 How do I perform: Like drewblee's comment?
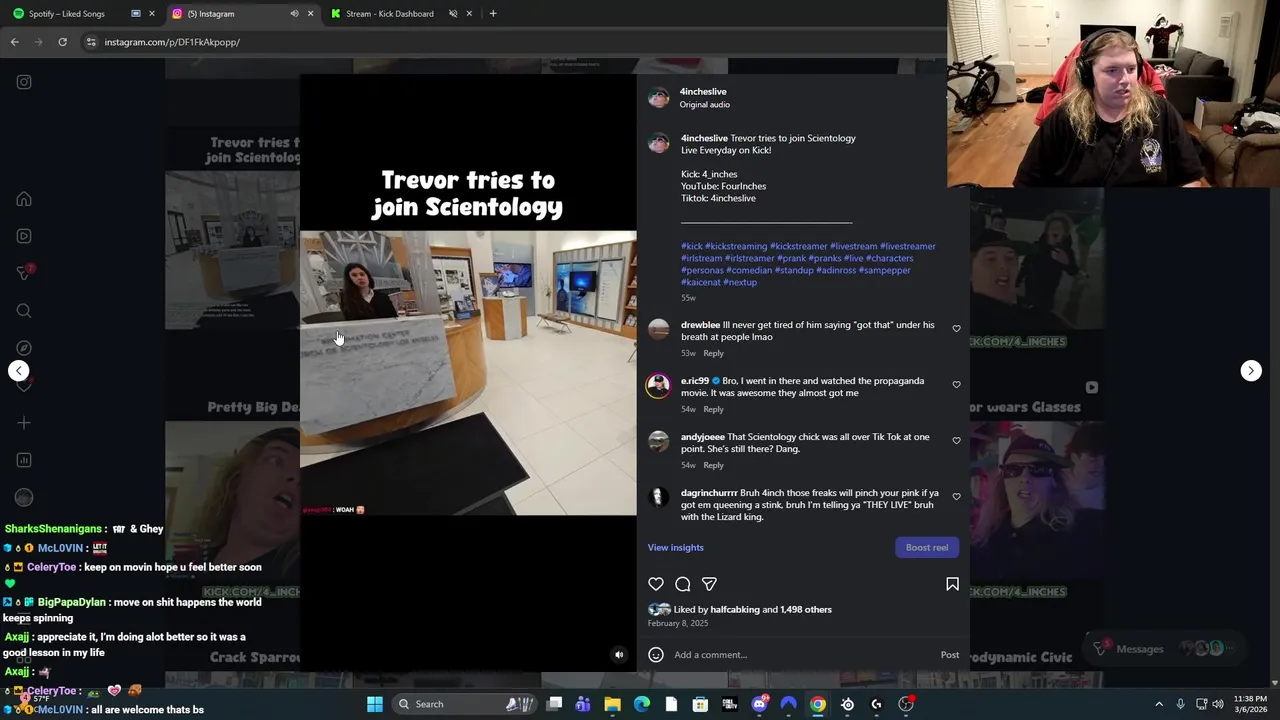956,329
